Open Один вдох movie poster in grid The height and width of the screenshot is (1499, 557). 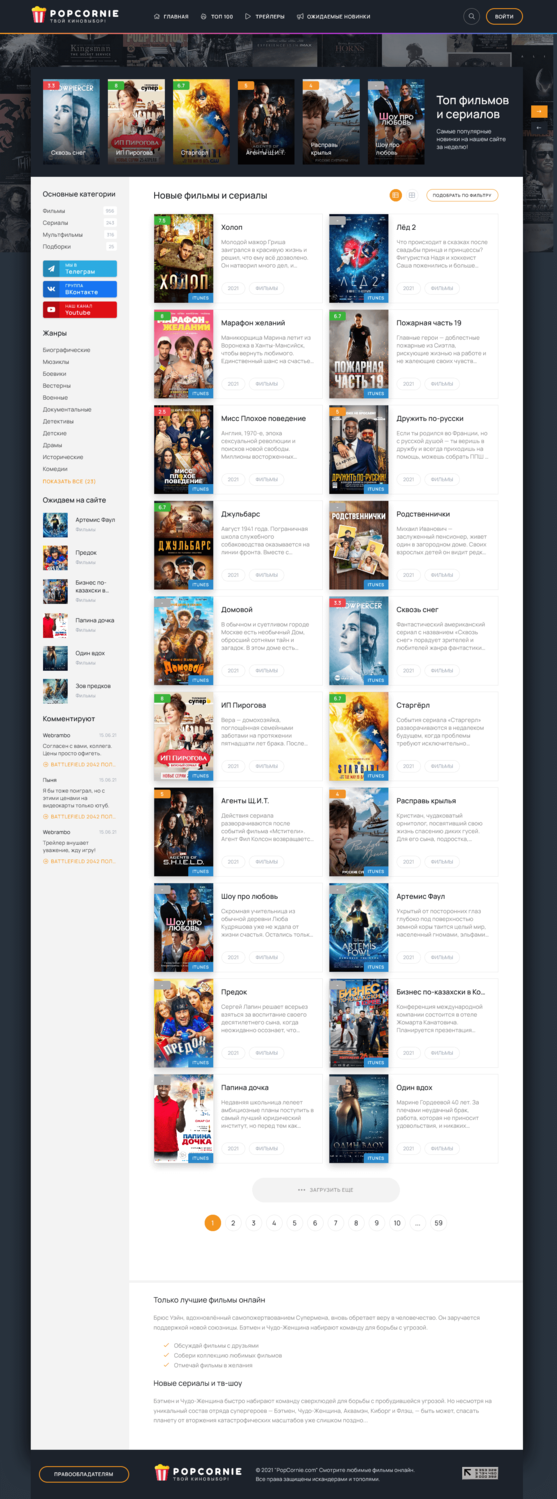click(x=359, y=1120)
